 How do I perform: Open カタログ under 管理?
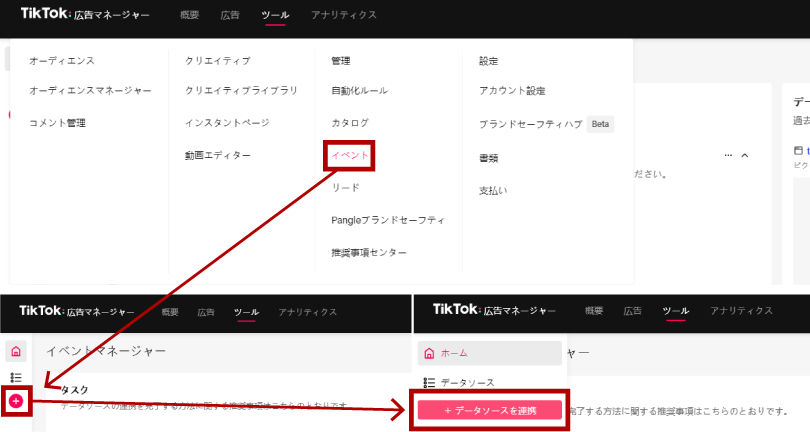tap(350, 123)
